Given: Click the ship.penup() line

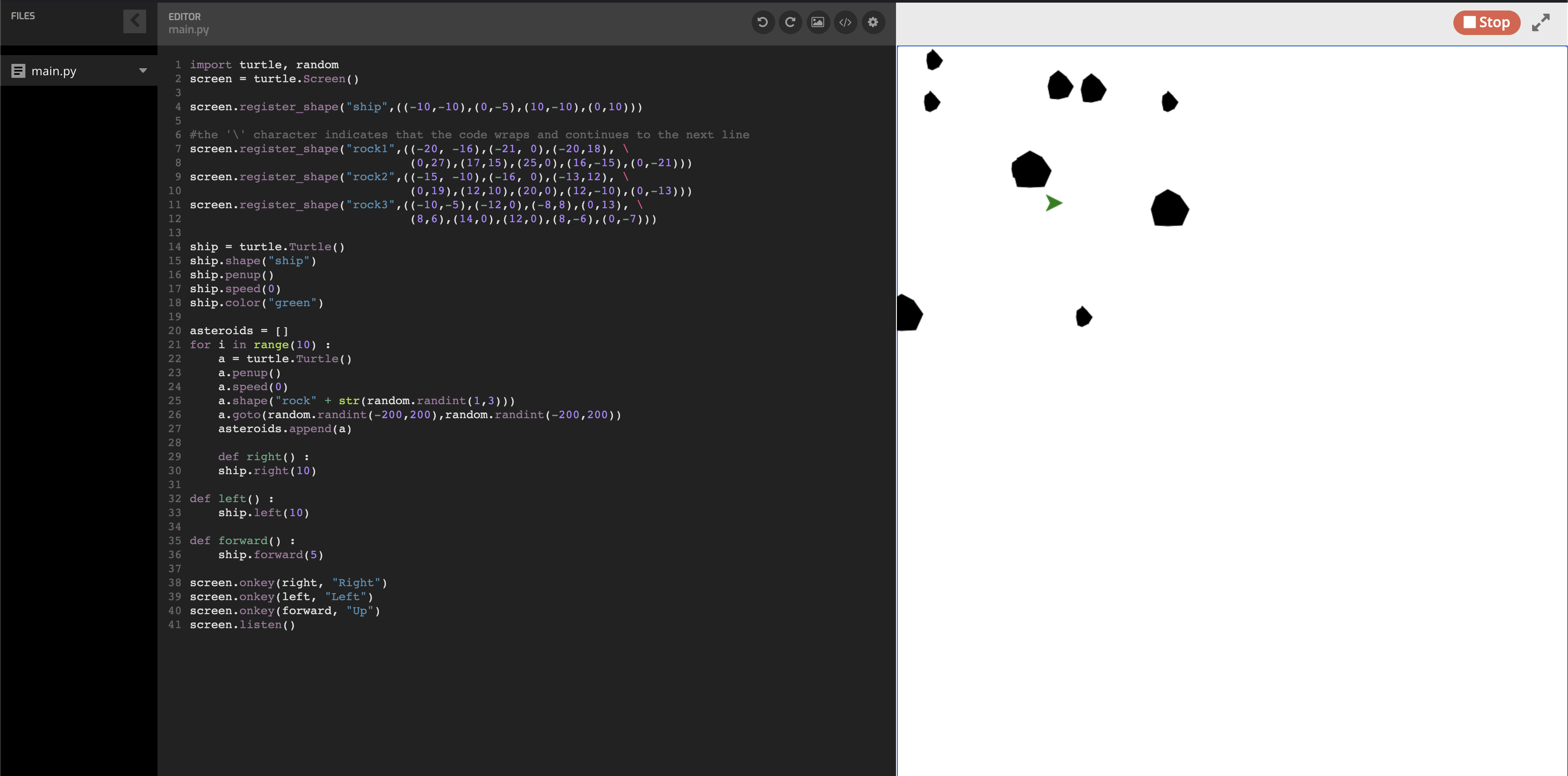Looking at the screenshot, I should pyautogui.click(x=232, y=275).
